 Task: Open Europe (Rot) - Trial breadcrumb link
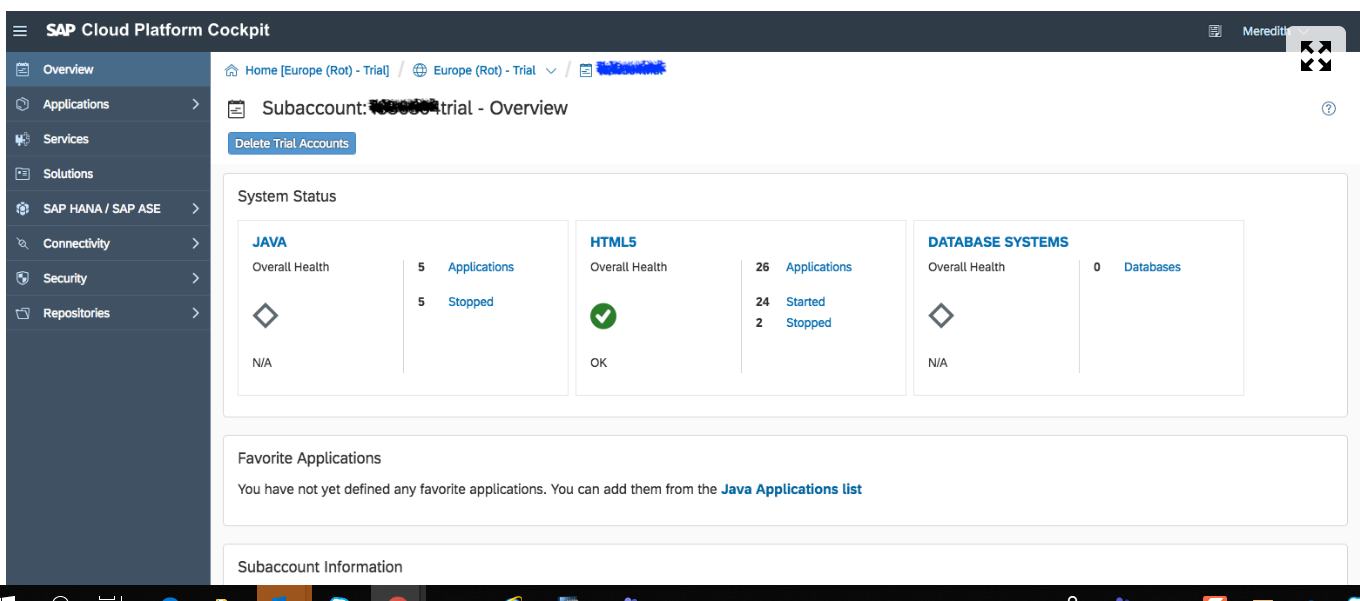[485, 71]
